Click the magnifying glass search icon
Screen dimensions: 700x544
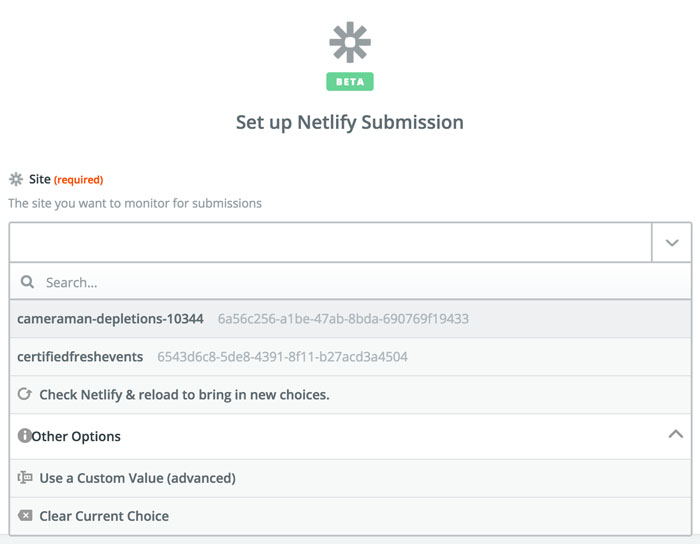(27, 283)
